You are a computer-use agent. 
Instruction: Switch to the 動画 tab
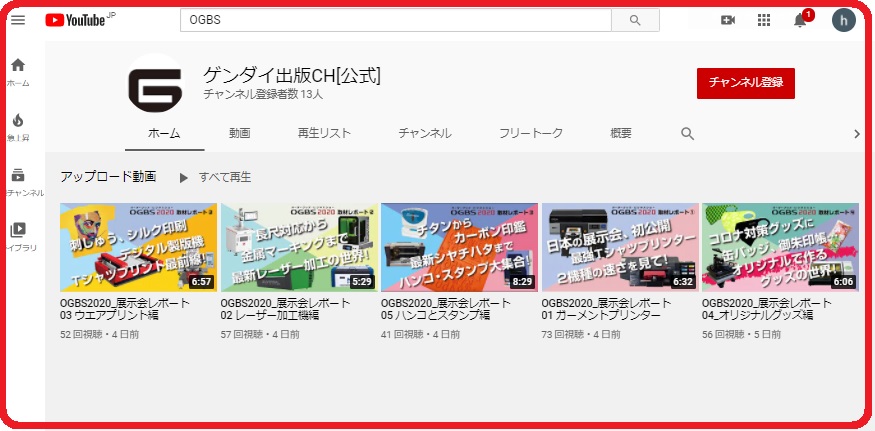(x=239, y=133)
